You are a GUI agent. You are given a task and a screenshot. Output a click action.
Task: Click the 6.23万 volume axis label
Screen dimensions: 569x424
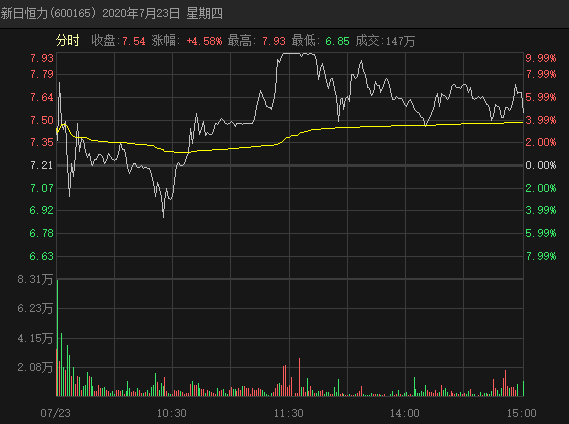(35, 309)
